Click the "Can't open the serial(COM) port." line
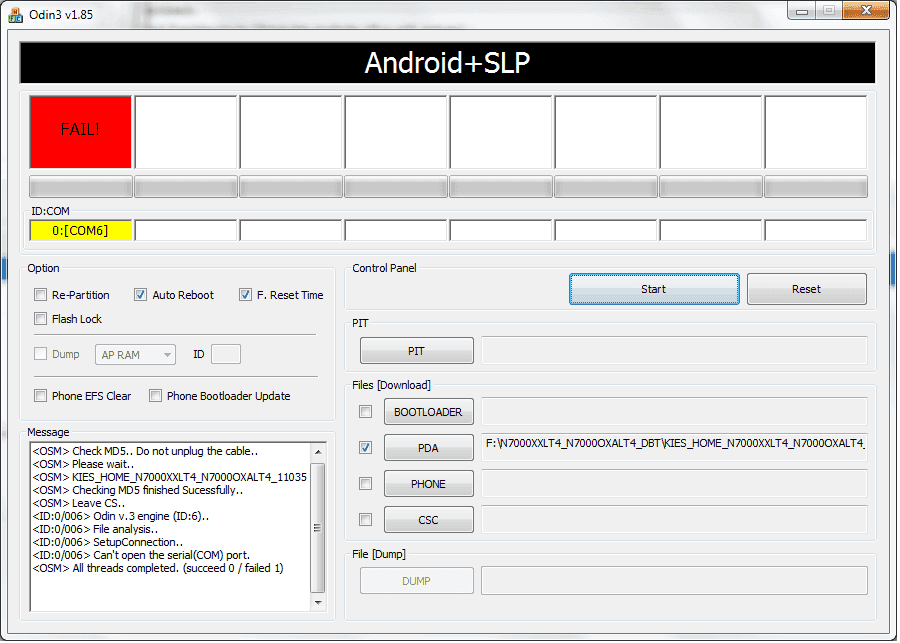900x643 pixels. click(141, 555)
